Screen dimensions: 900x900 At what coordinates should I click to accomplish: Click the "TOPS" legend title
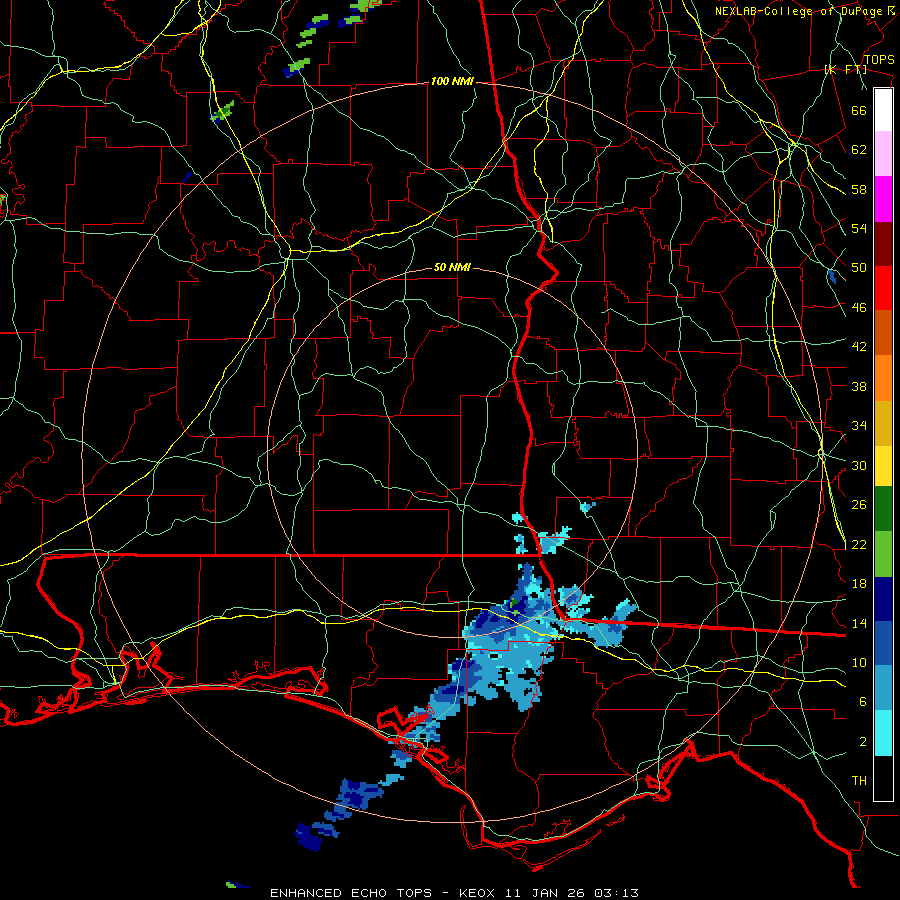click(x=879, y=60)
